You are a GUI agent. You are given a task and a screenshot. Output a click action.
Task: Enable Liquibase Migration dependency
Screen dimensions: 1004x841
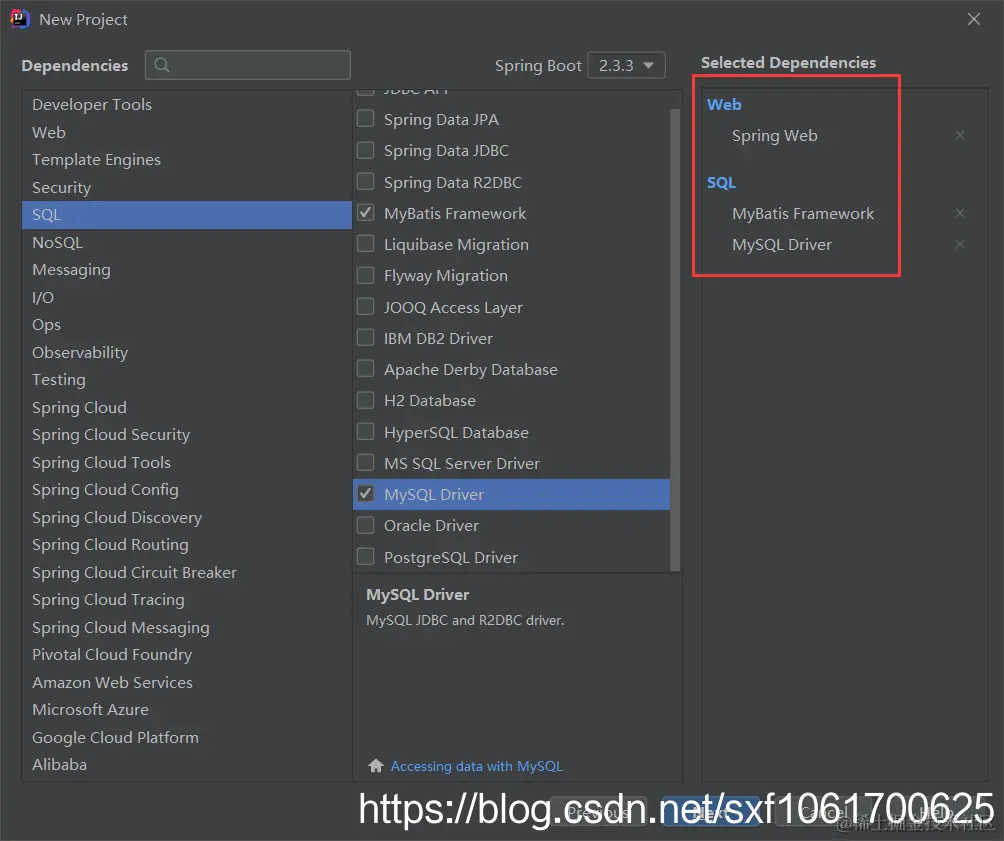point(366,243)
